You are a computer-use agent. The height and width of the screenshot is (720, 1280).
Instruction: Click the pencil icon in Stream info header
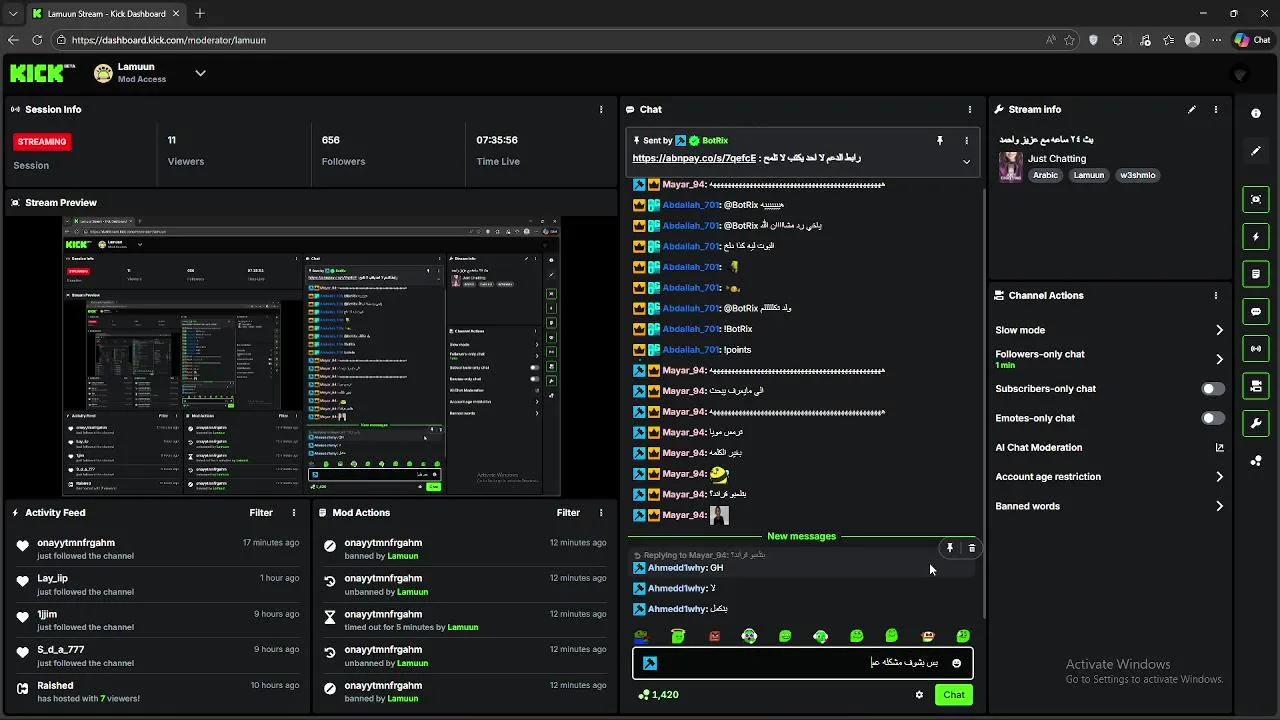tap(1191, 110)
